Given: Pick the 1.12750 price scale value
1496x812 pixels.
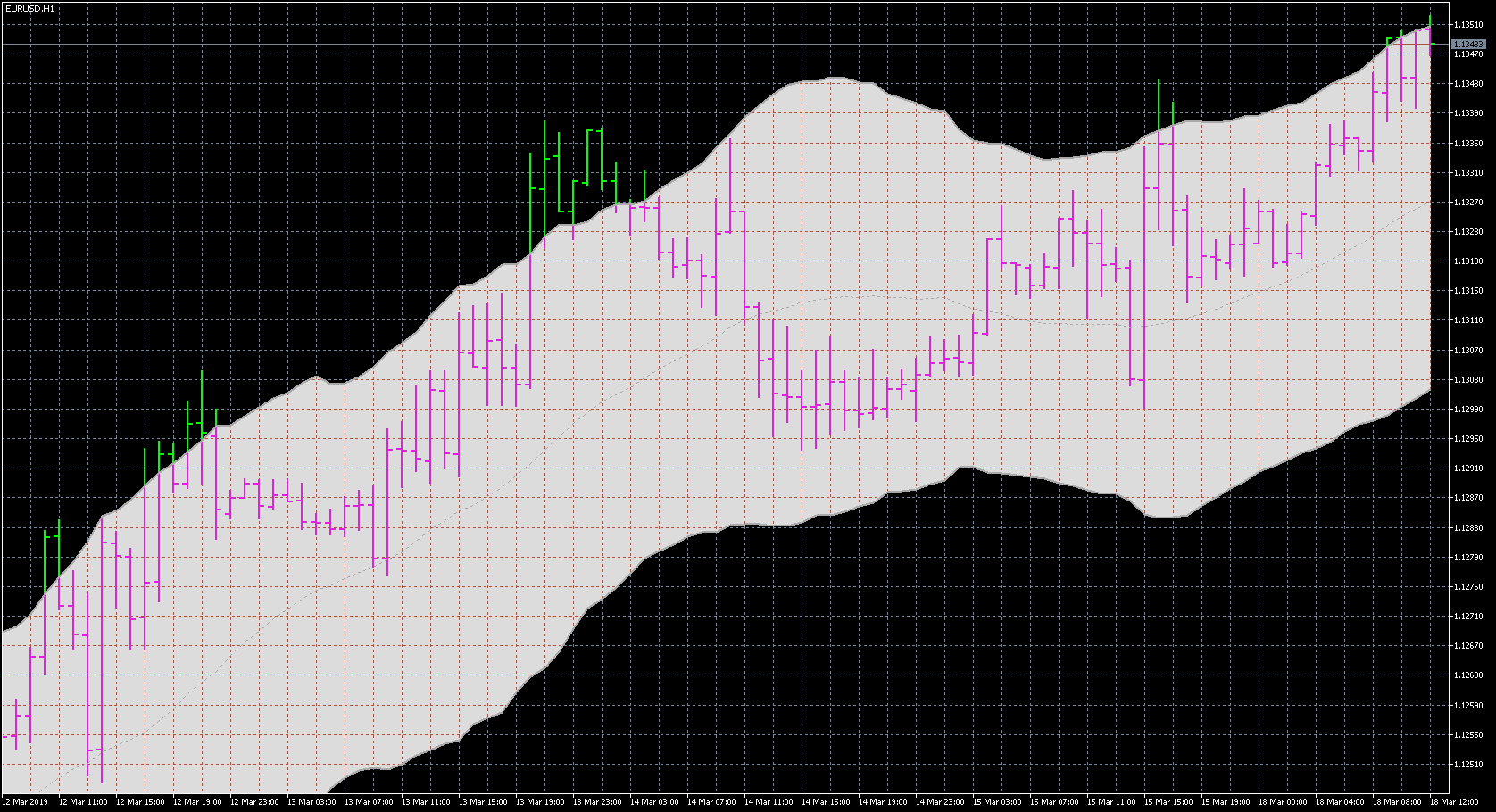Looking at the screenshot, I should tap(1468, 587).
